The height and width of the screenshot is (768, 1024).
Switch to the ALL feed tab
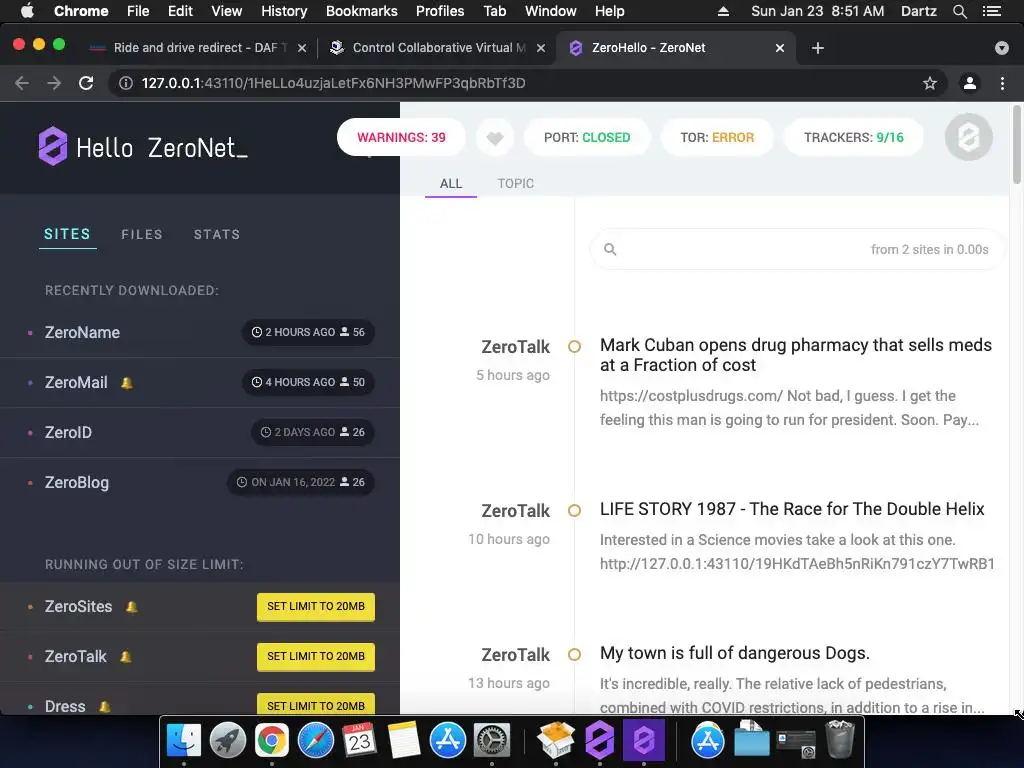[451, 184]
